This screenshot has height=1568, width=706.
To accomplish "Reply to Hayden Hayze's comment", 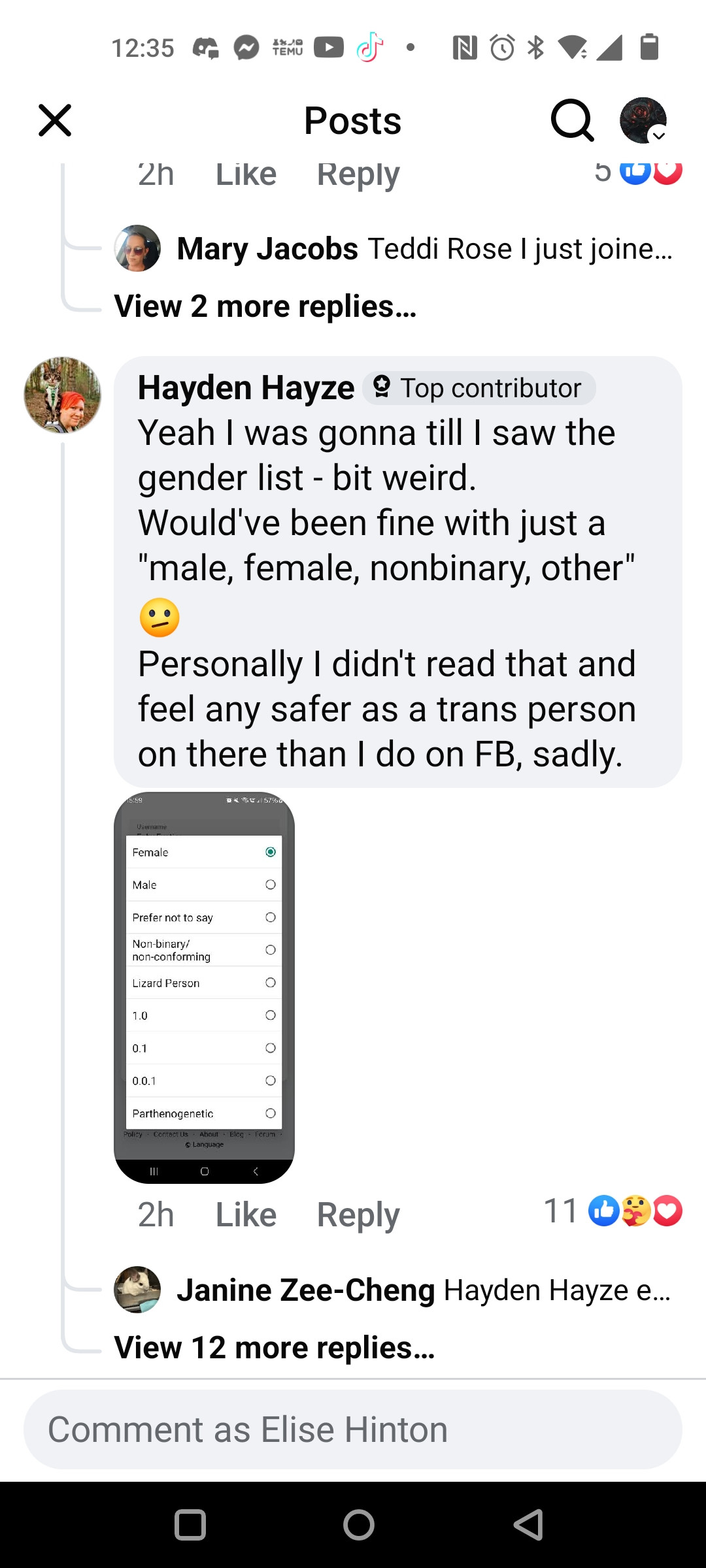I will click(x=358, y=1215).
